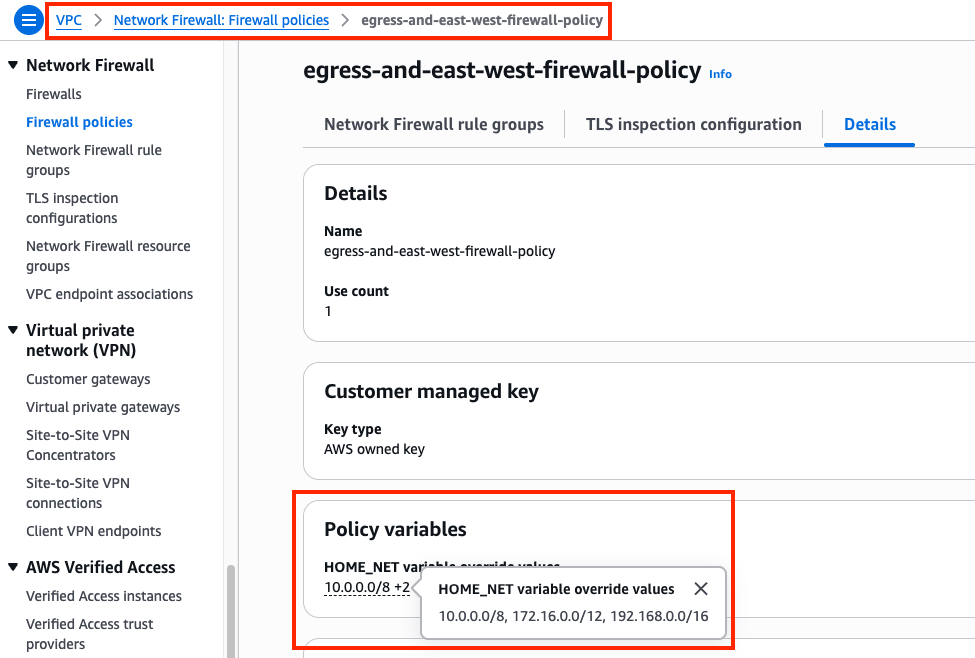
Task: Open Network Firewall resource groups sidebar item
Action: [108, 256]
